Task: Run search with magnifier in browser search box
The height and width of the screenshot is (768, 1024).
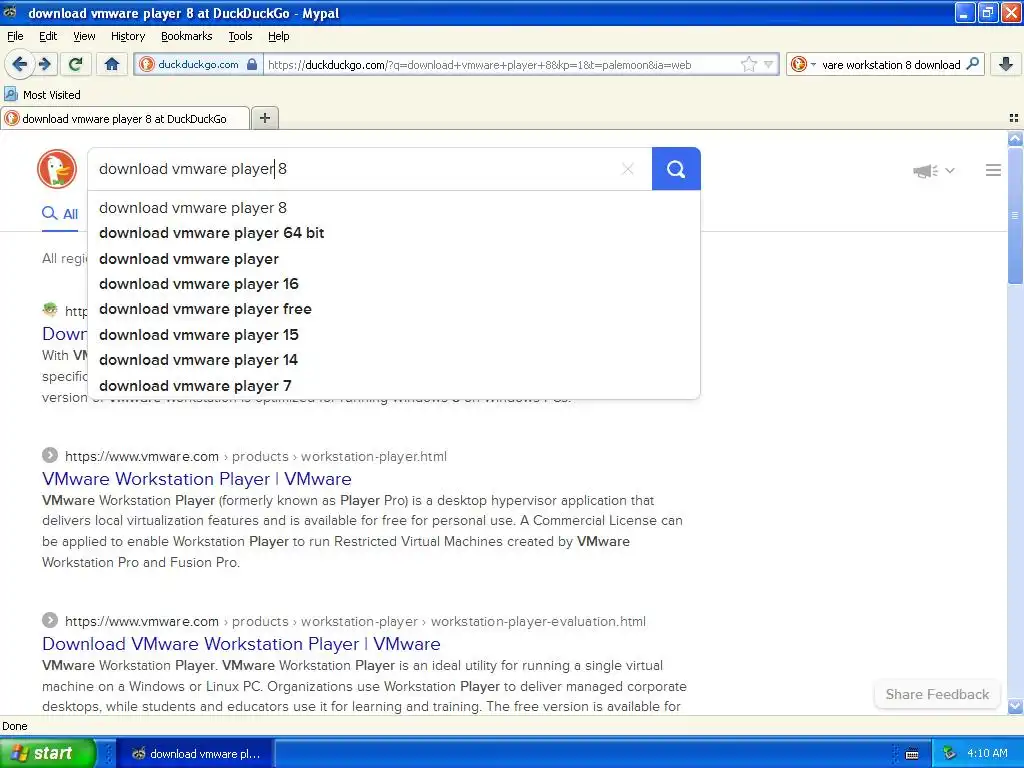Action: (972, 64)
